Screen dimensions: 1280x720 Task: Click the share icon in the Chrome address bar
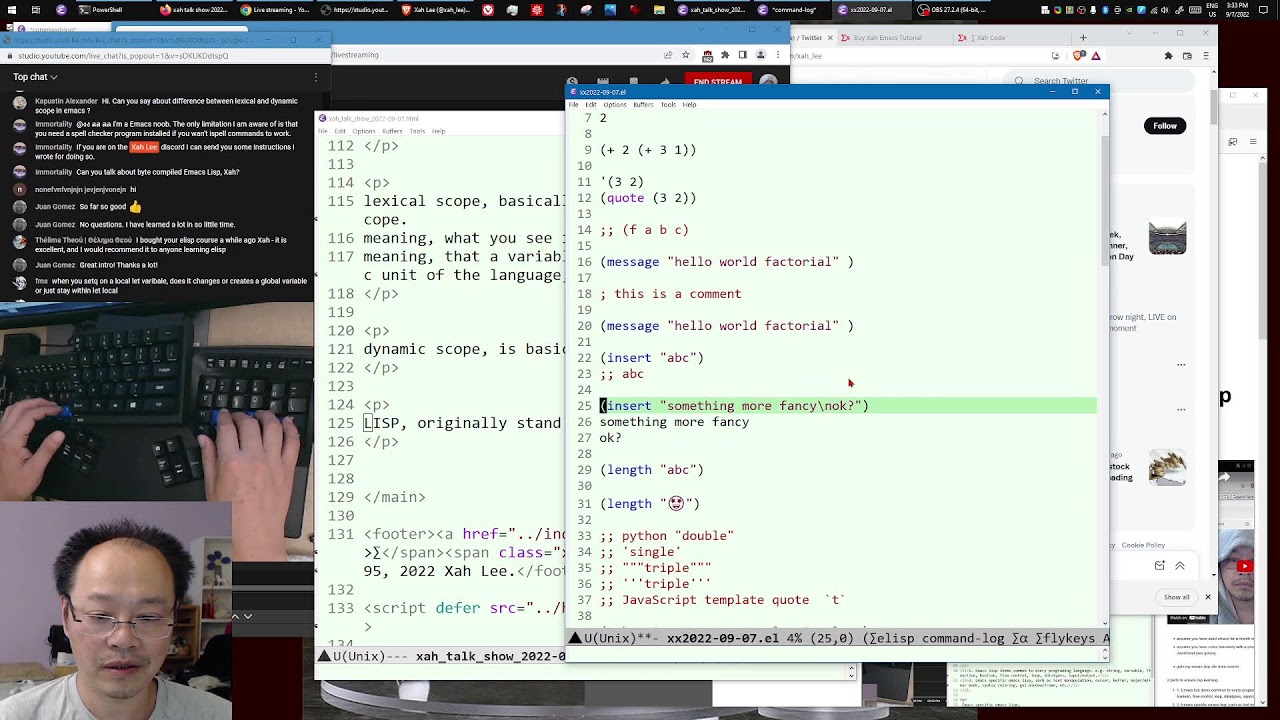667,55
